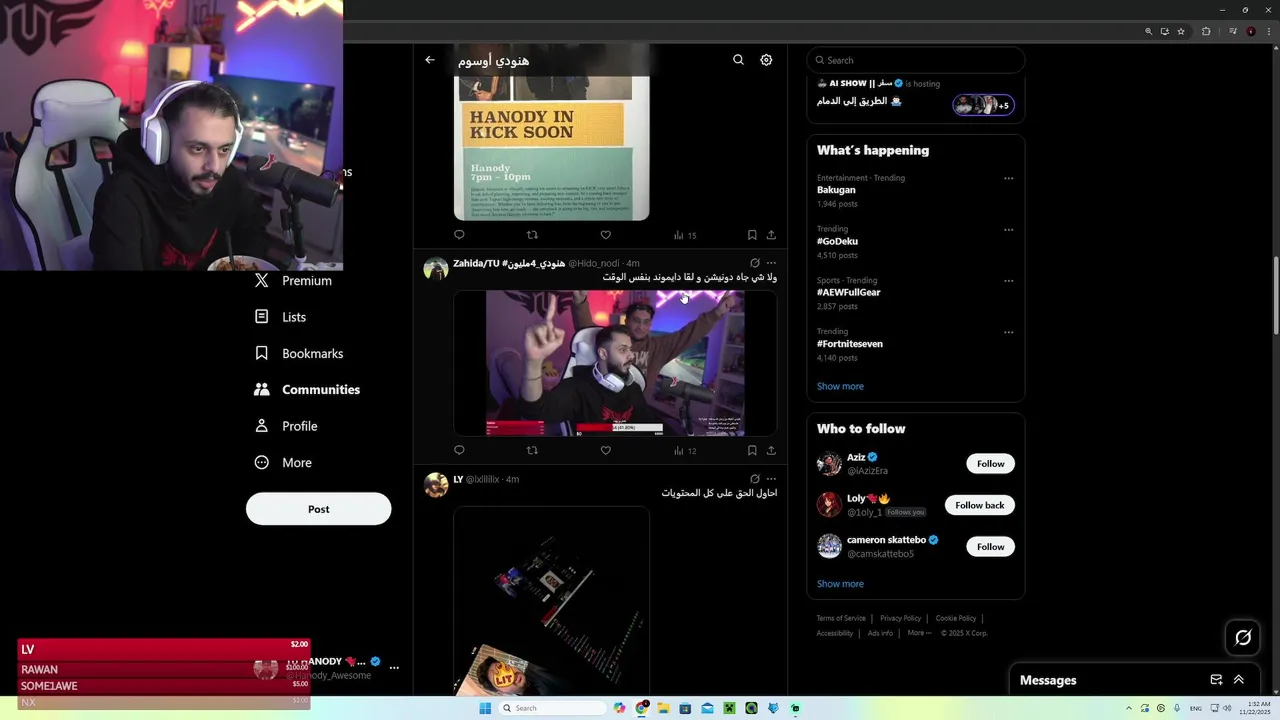Show more under What's happening
1280x720 pixels.
click(840, 386)
